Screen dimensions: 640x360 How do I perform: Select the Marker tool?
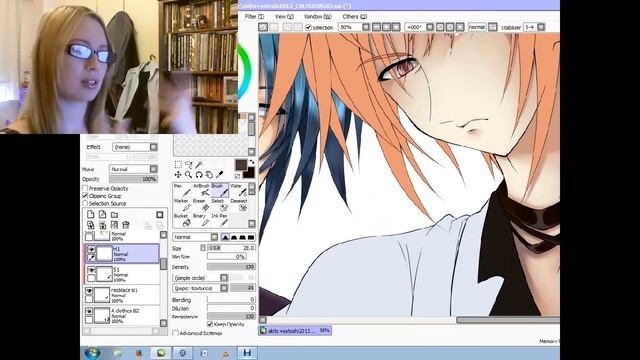[182, 205]
